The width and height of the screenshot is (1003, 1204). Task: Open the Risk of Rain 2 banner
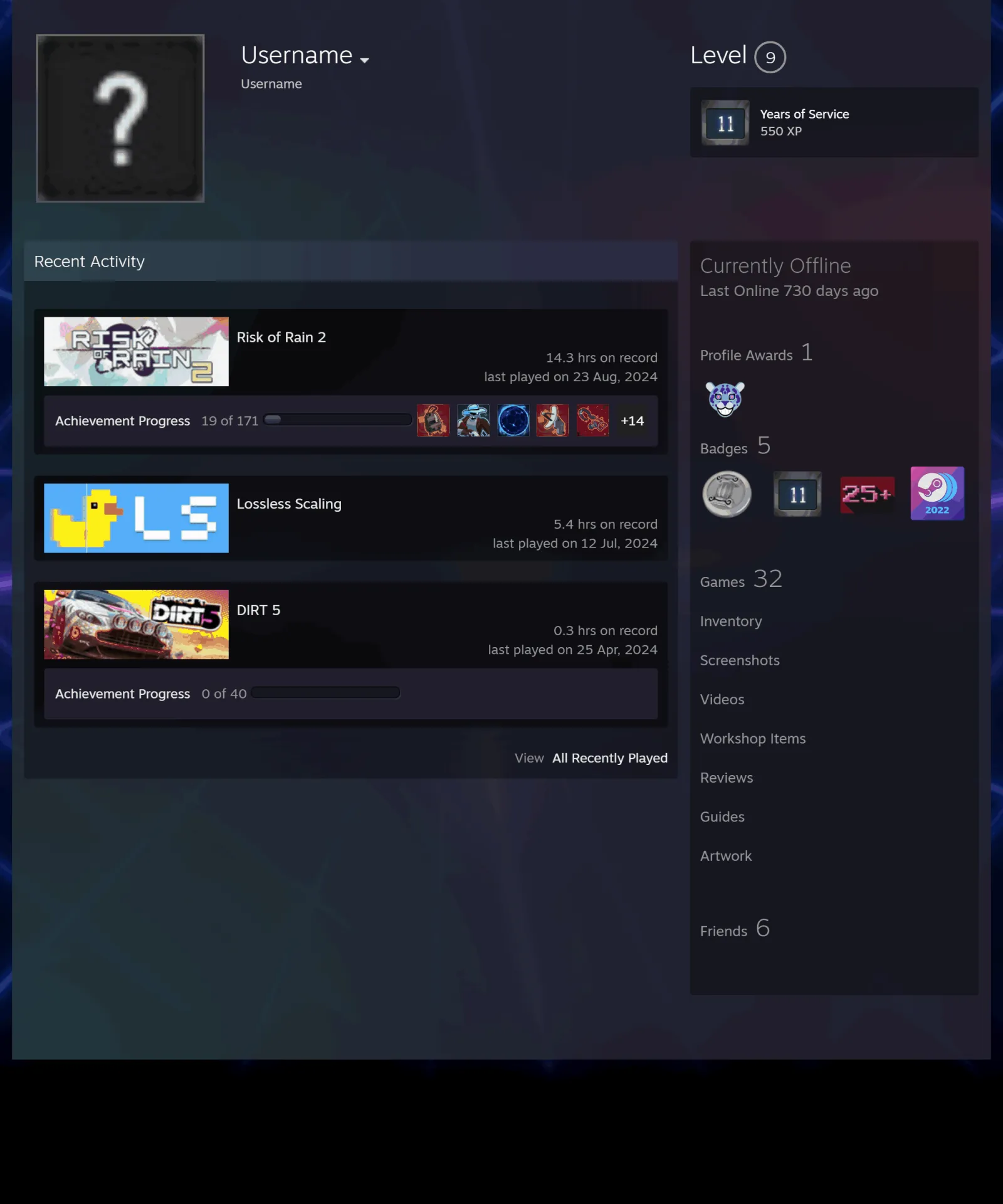point(136,351)
